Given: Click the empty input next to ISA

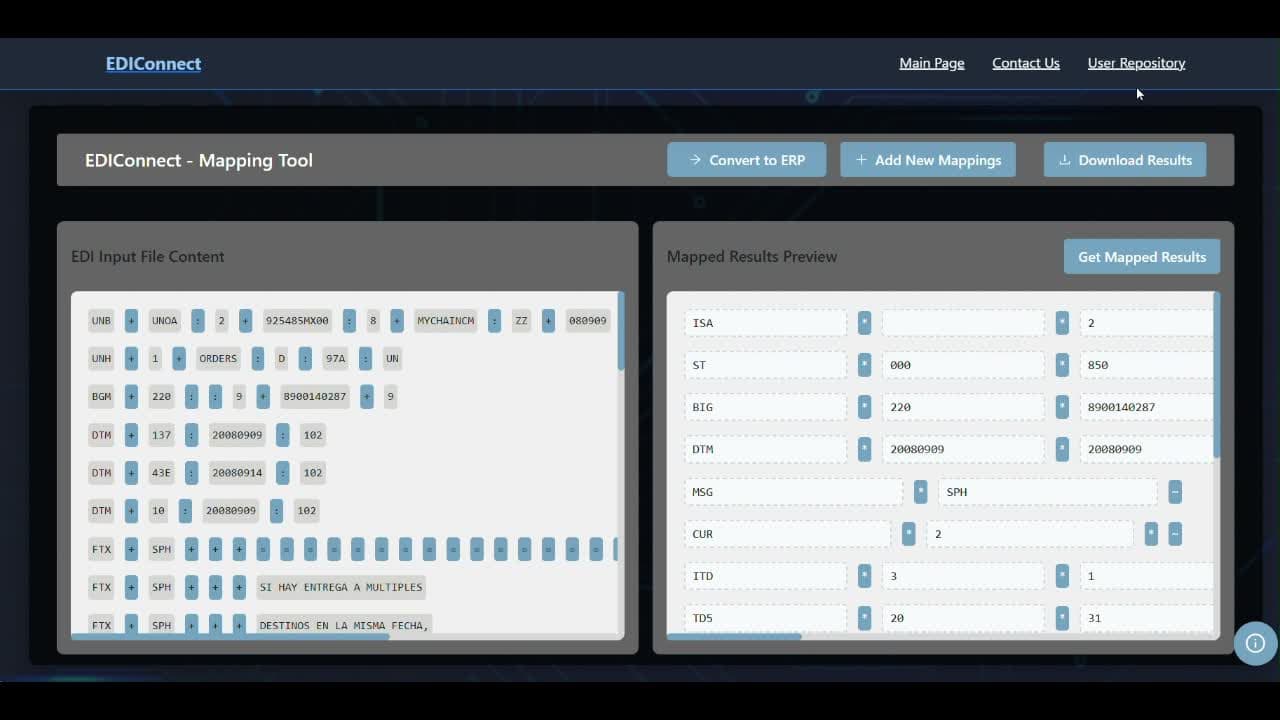Looking at the screenshot, I should pos(963,323).
